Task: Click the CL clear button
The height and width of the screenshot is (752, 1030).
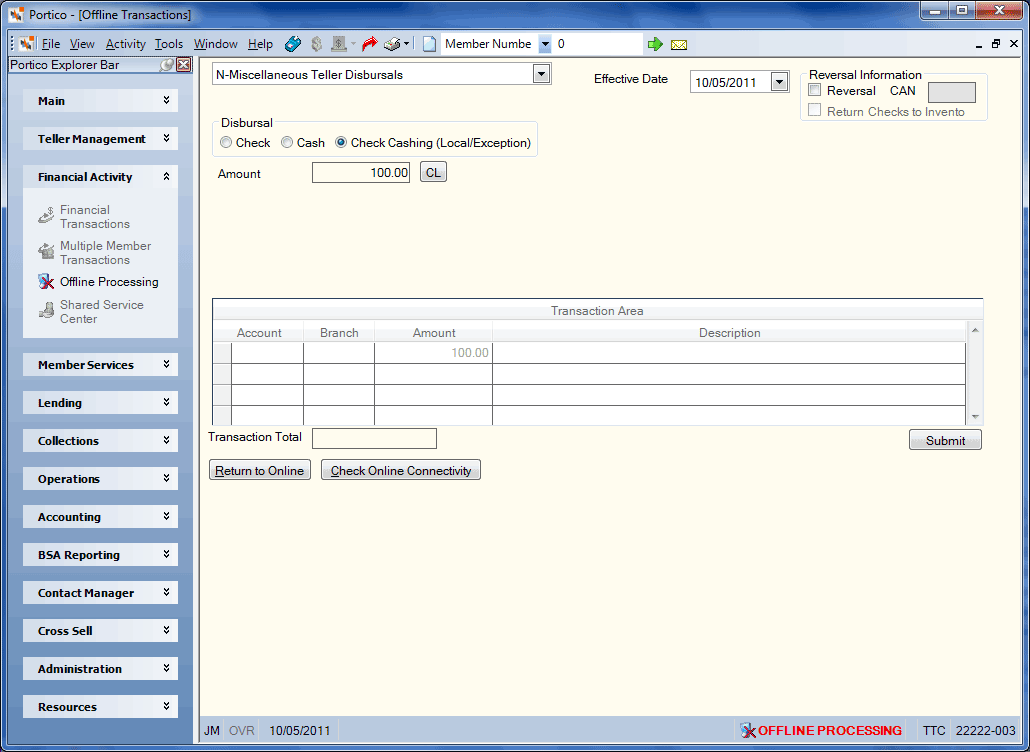Action: point(433,173)
